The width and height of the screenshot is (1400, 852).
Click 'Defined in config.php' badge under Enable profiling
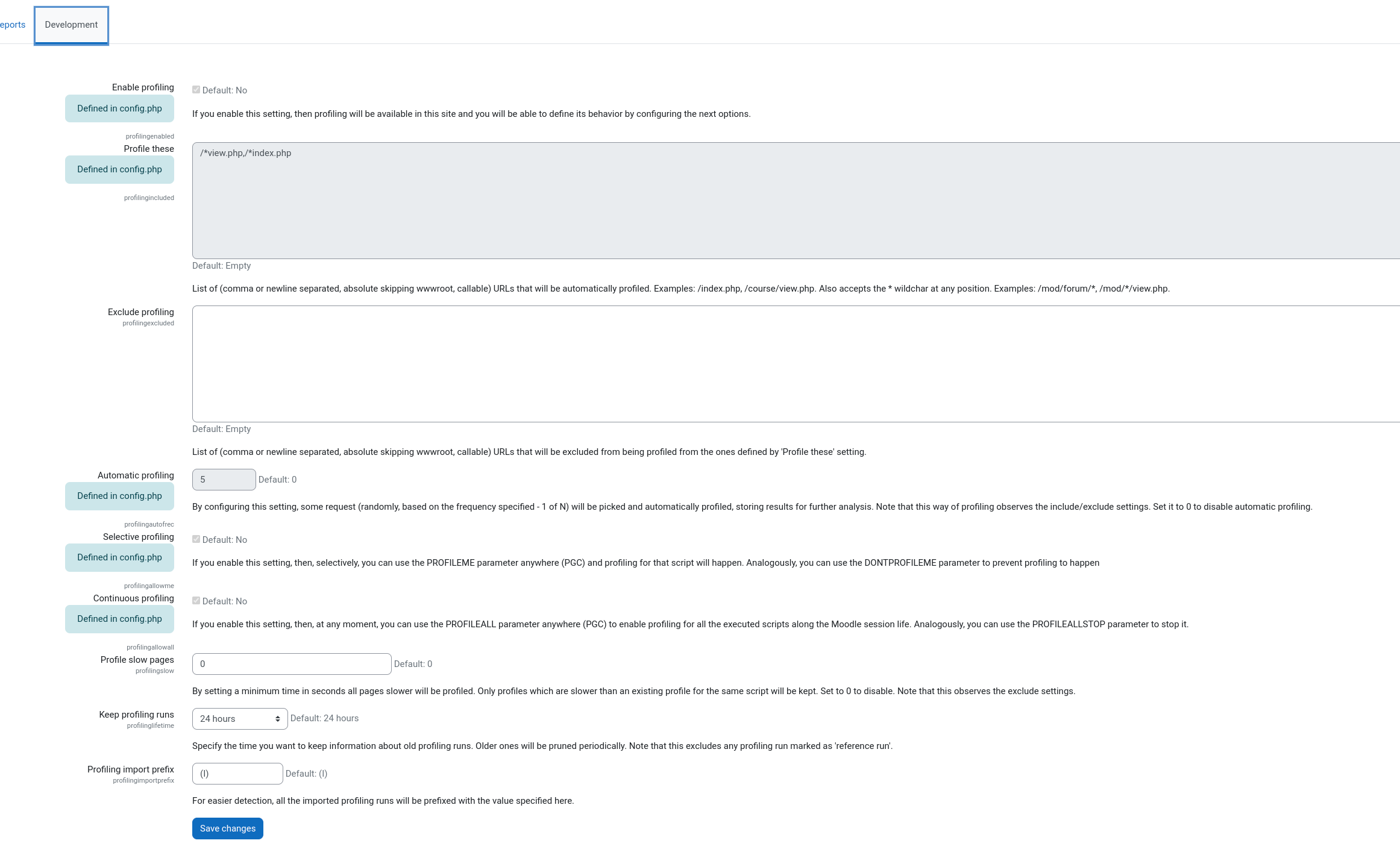point(119,108)
